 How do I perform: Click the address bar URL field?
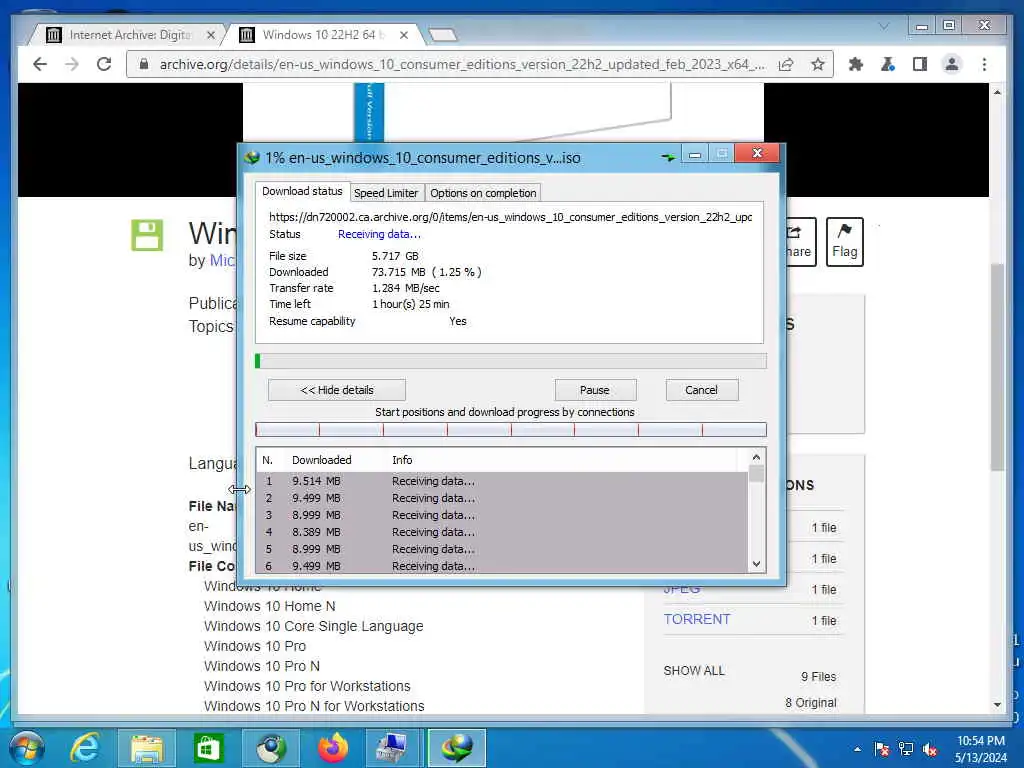[x=461, y=64]
